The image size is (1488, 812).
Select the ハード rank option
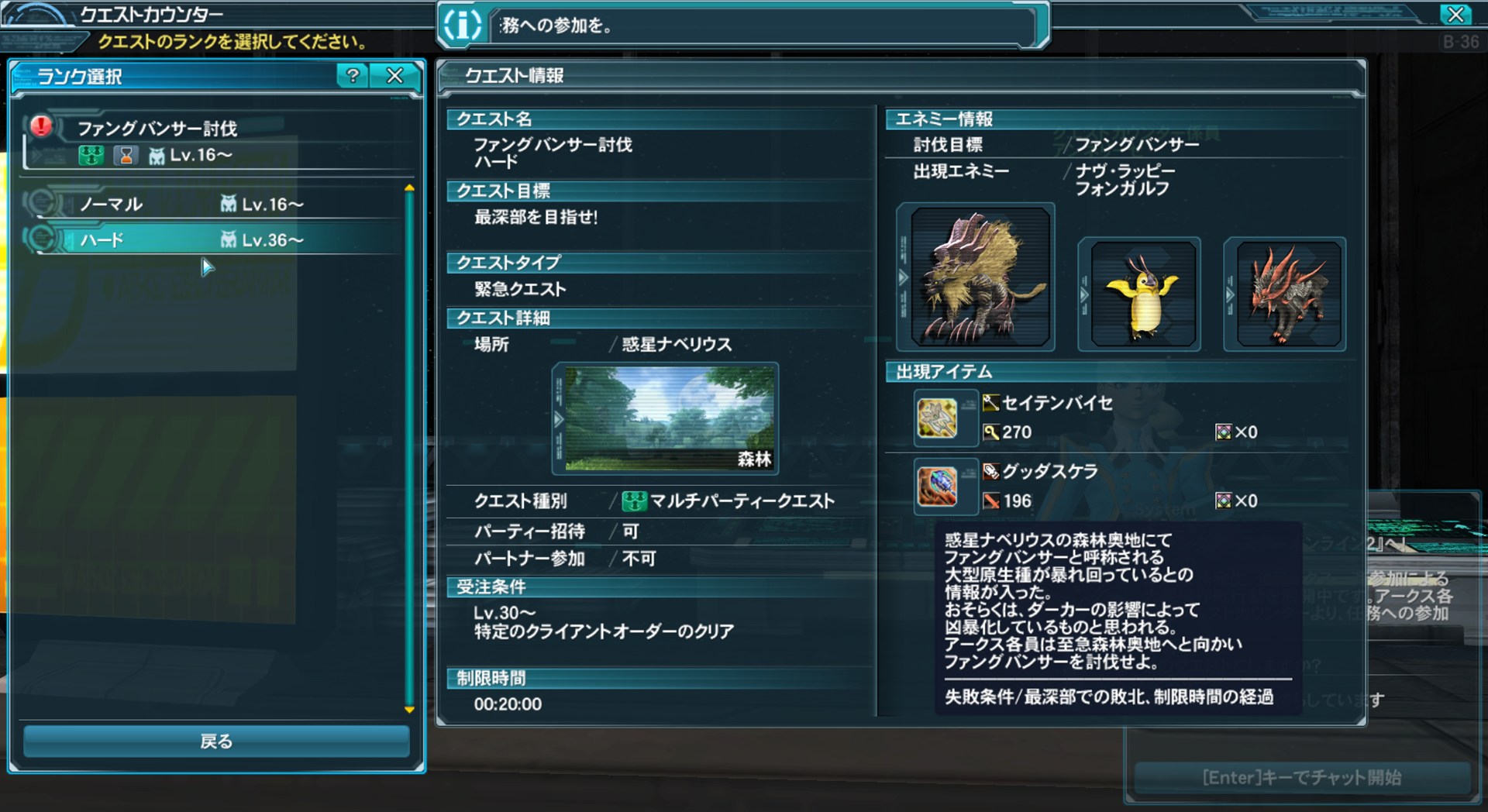pos(214,239)
